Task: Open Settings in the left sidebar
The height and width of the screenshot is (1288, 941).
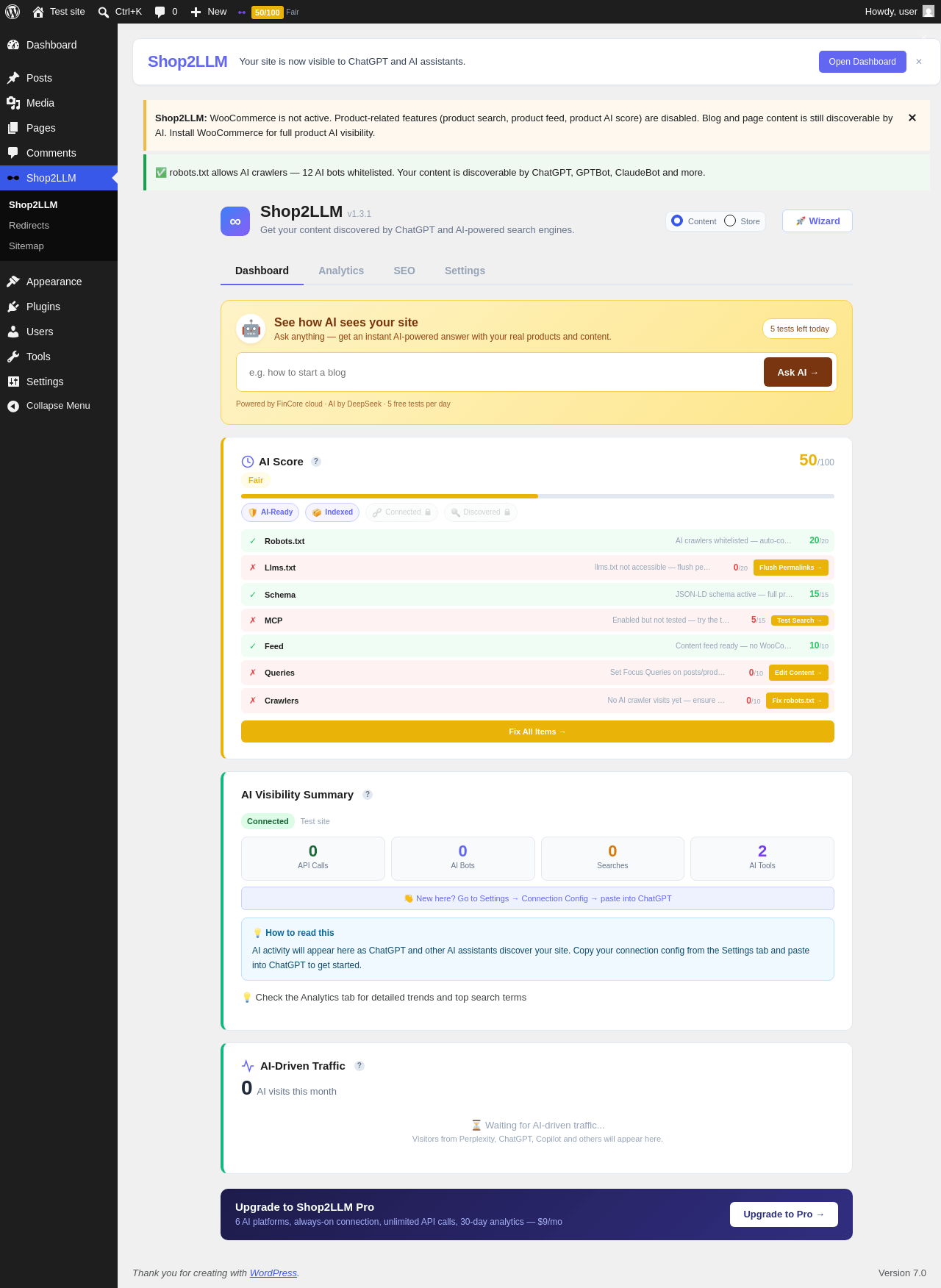Action: coord(59,382)
